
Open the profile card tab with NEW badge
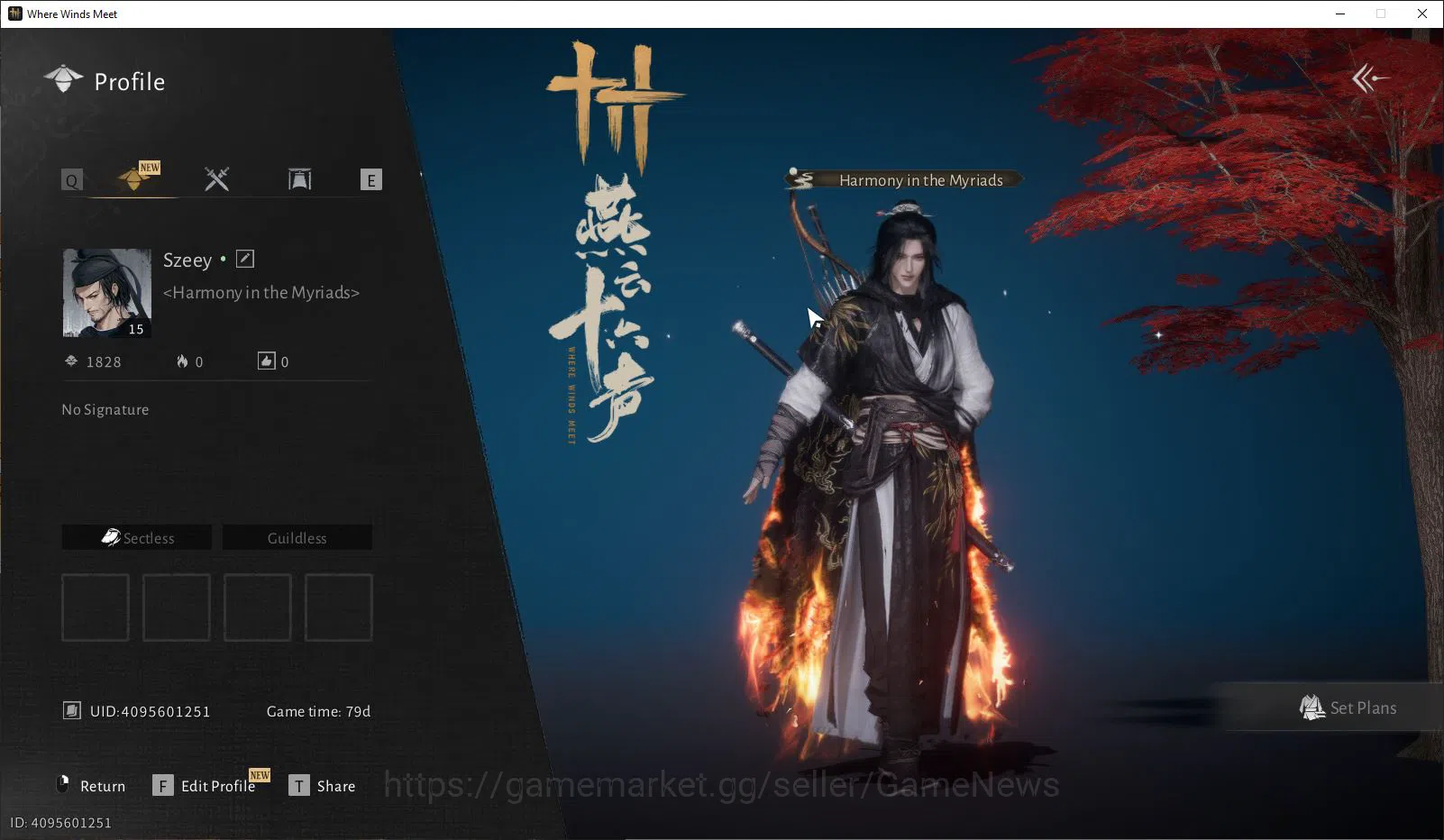coord(136,178)
